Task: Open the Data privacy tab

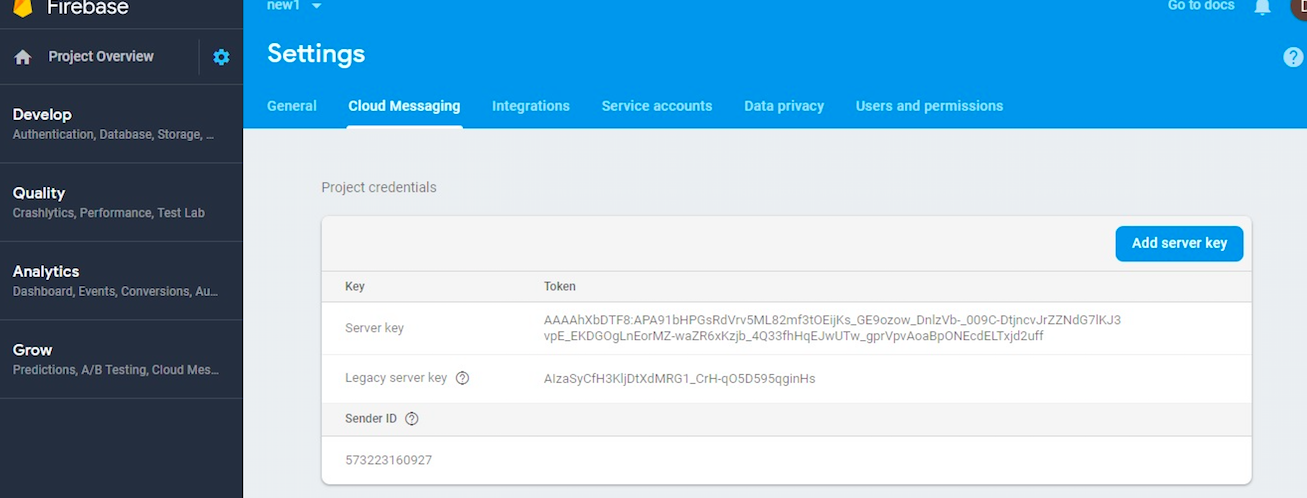Action: [x=784, y=106]
